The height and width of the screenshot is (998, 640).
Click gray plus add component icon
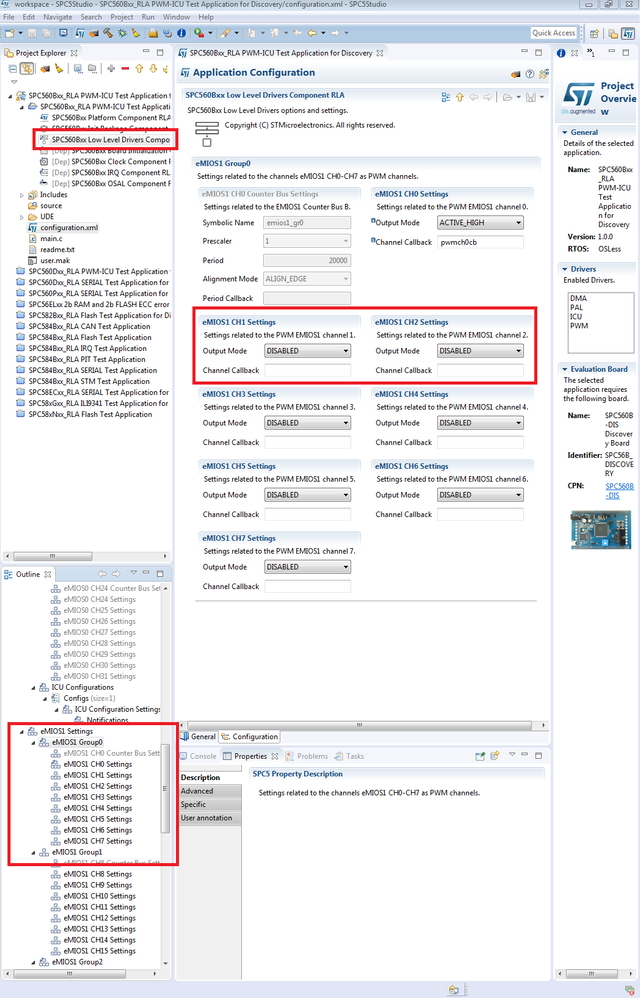coord(111,69)
